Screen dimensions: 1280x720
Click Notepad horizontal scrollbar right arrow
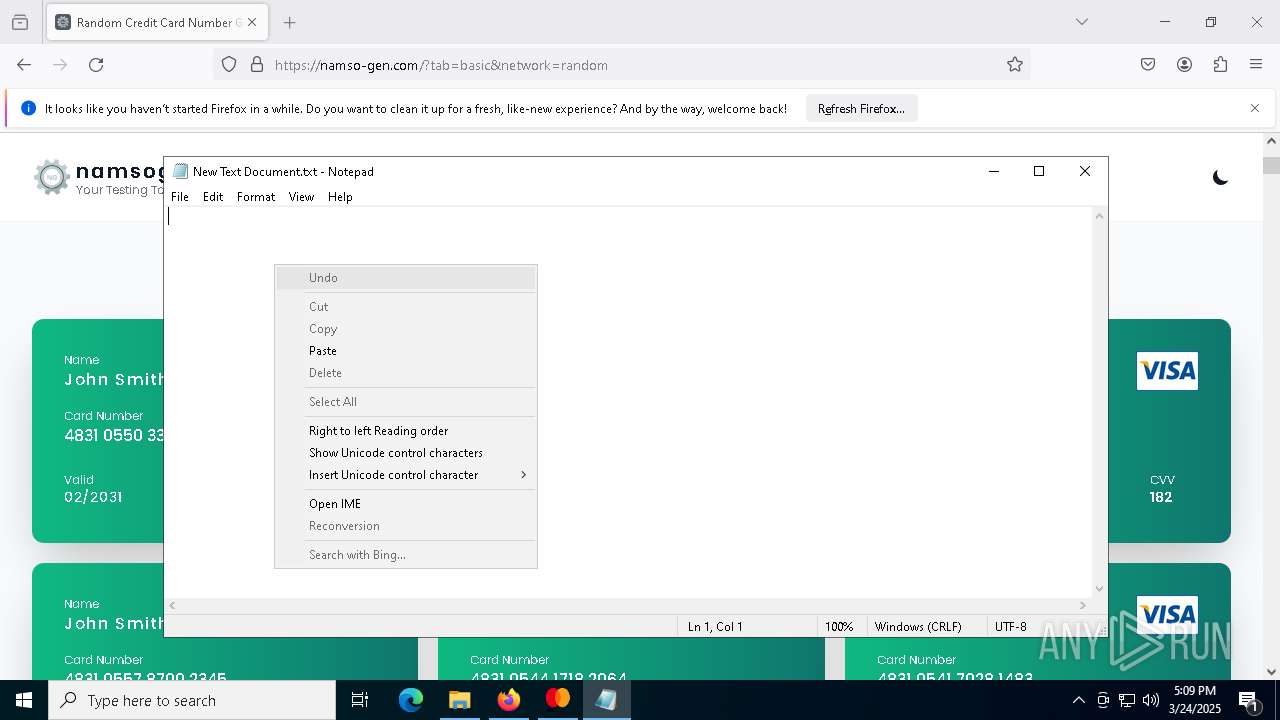(x=1082, y=605)
